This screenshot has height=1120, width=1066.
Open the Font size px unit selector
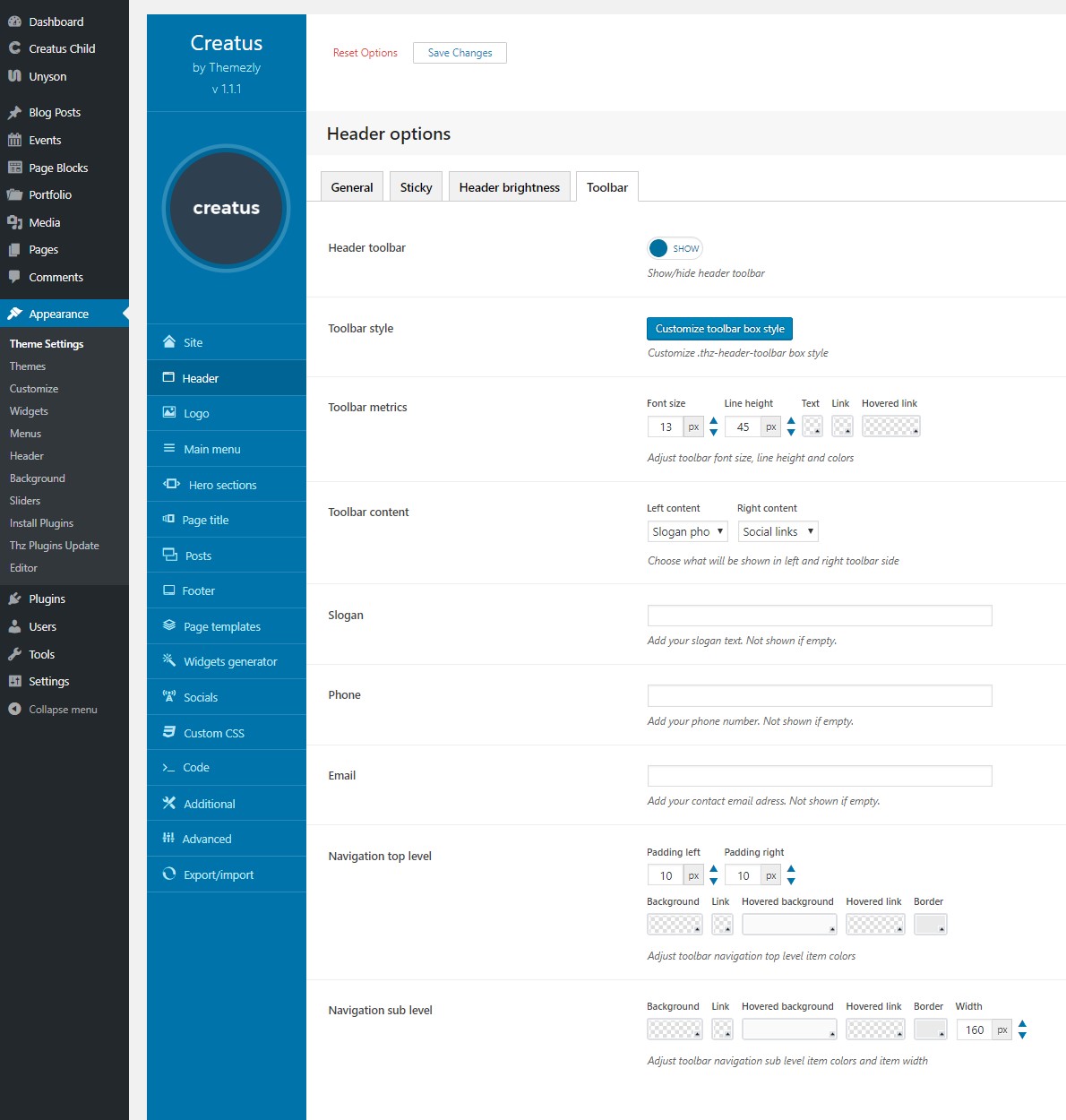coord(693,427)
